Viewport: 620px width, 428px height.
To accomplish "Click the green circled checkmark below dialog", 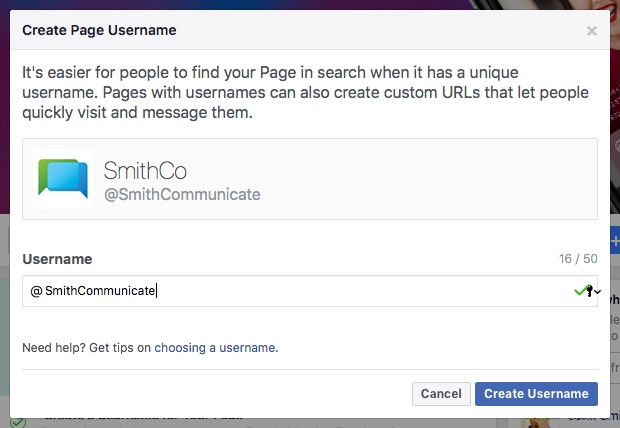I will 18,423.
